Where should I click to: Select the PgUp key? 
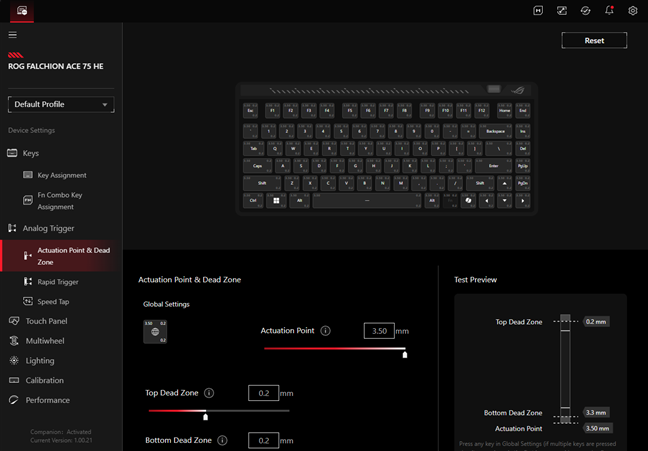(523, 166)
